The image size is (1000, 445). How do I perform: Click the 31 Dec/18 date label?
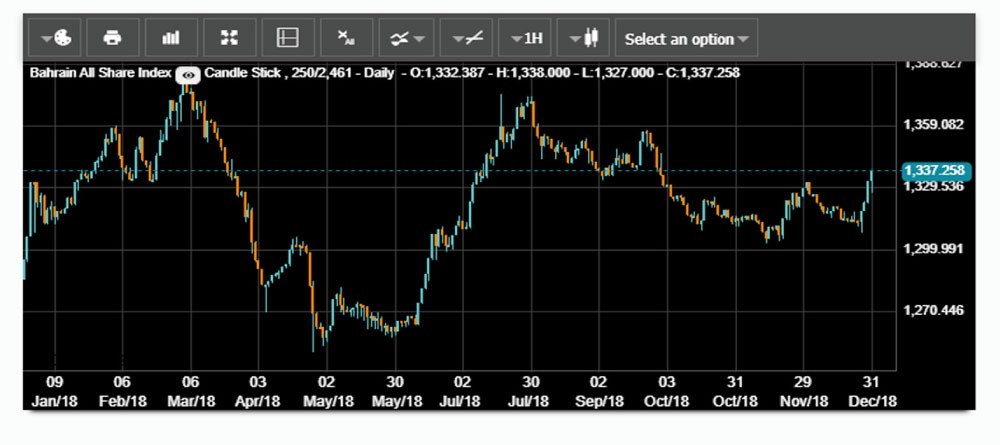pyautogui.click(x=871, y=391)
